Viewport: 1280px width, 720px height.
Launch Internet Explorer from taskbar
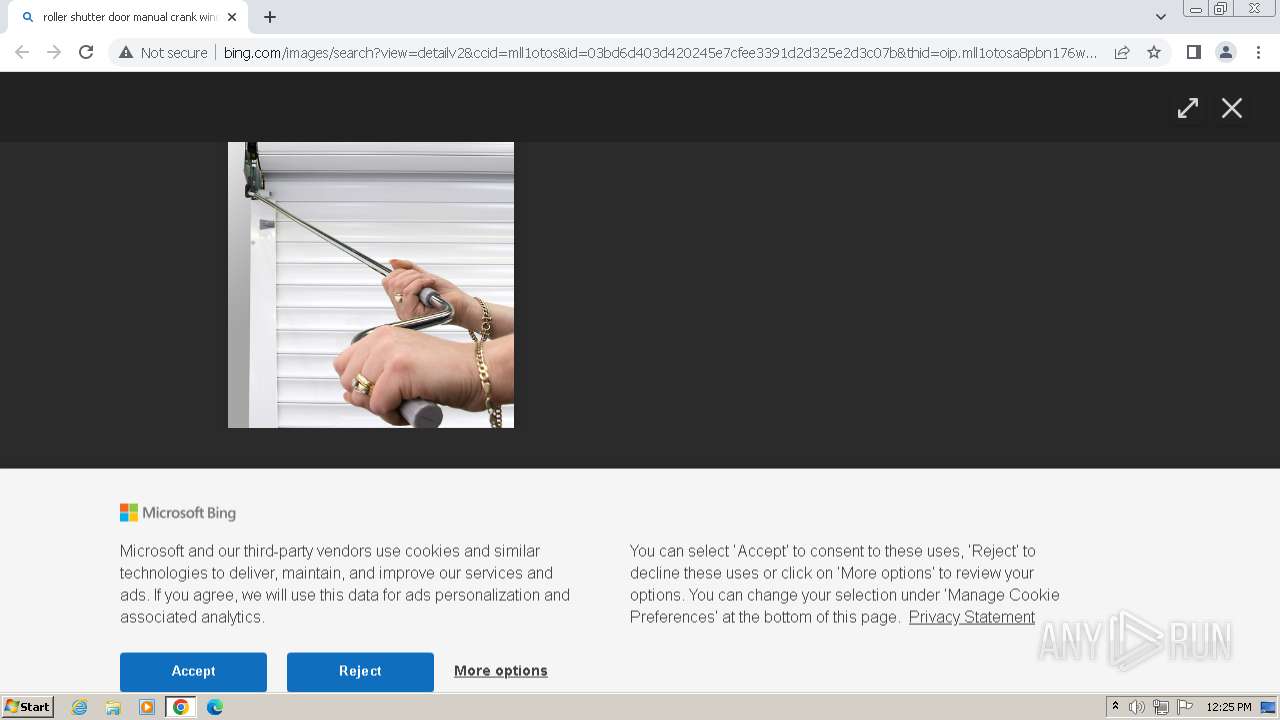(80, 707)
